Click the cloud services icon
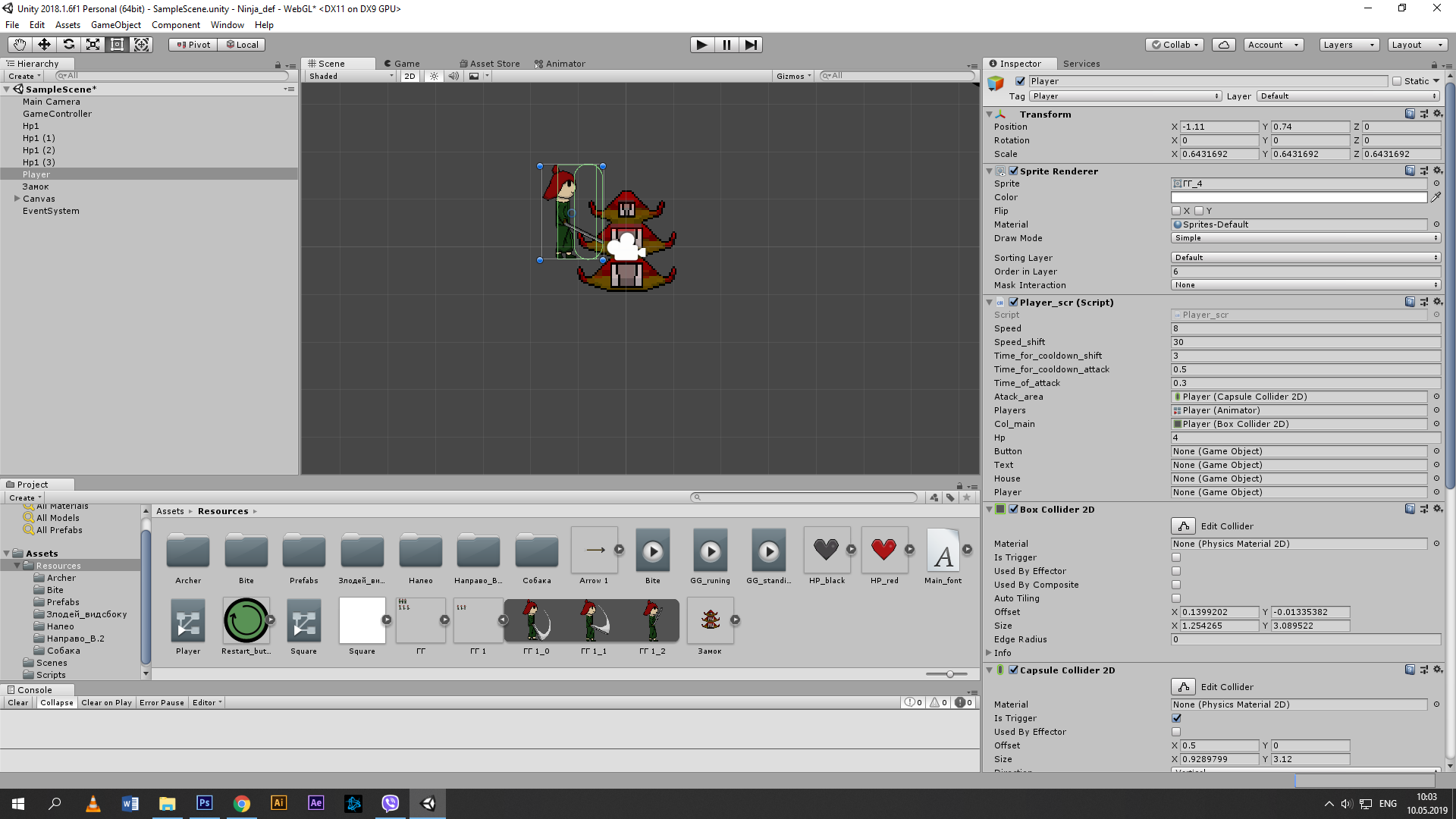 pos(1223,45)
